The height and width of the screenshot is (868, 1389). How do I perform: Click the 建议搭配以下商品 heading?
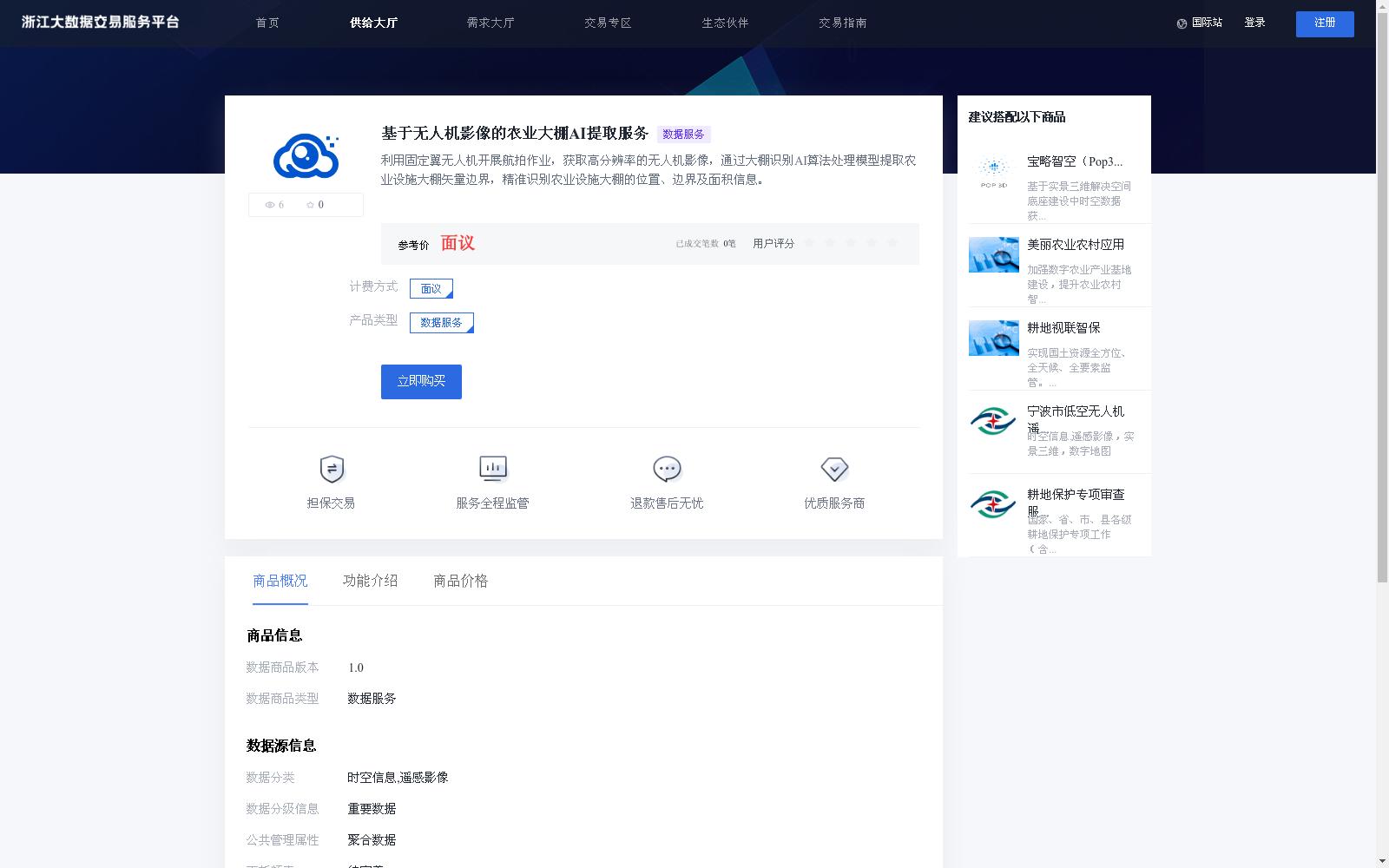(x=1017, y=117)
